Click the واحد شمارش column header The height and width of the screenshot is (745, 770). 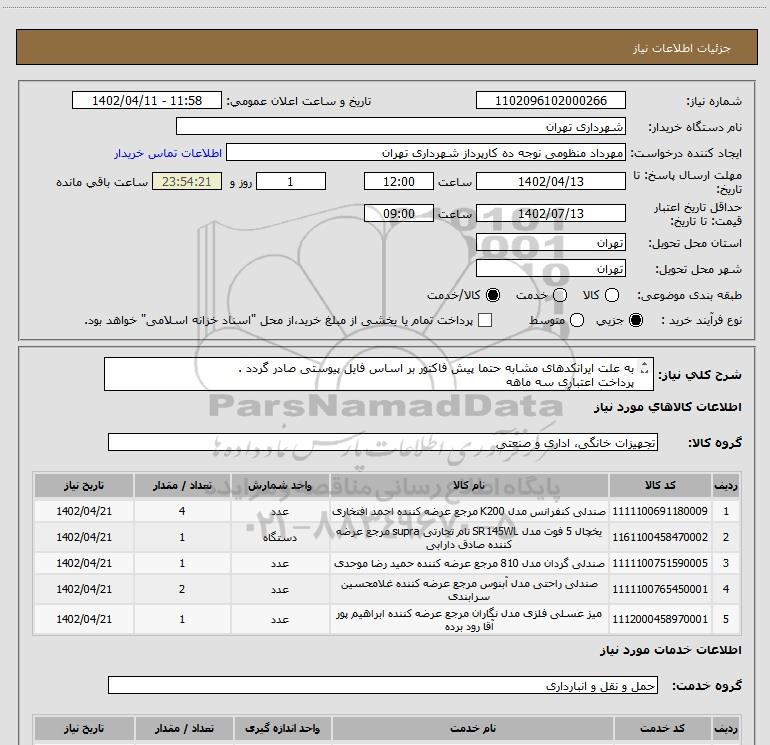pos(279,485)
